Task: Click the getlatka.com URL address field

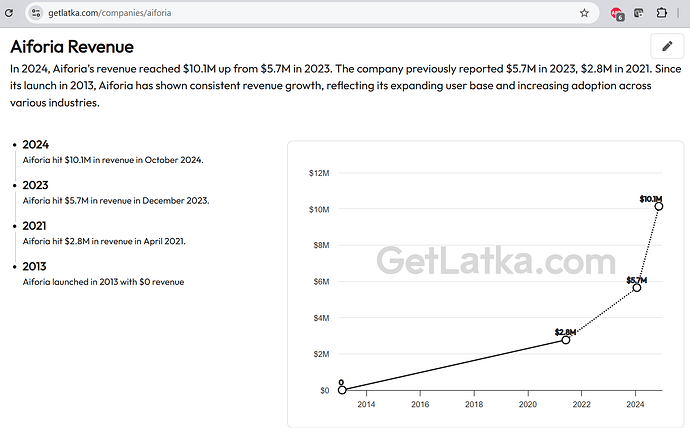Action: 300,13
